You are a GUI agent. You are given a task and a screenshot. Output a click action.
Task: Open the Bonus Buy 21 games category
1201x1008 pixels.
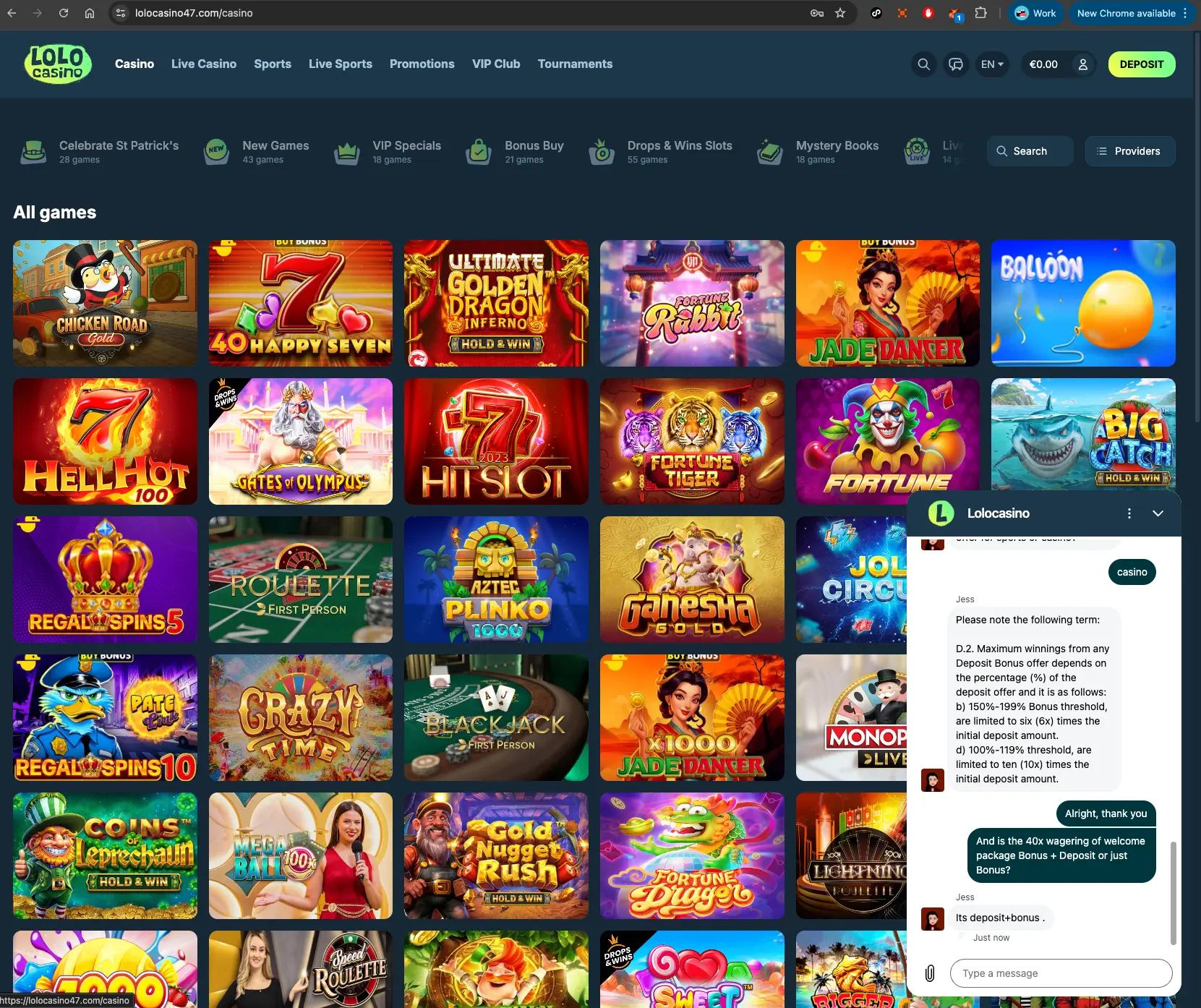[x=515, y=151]
